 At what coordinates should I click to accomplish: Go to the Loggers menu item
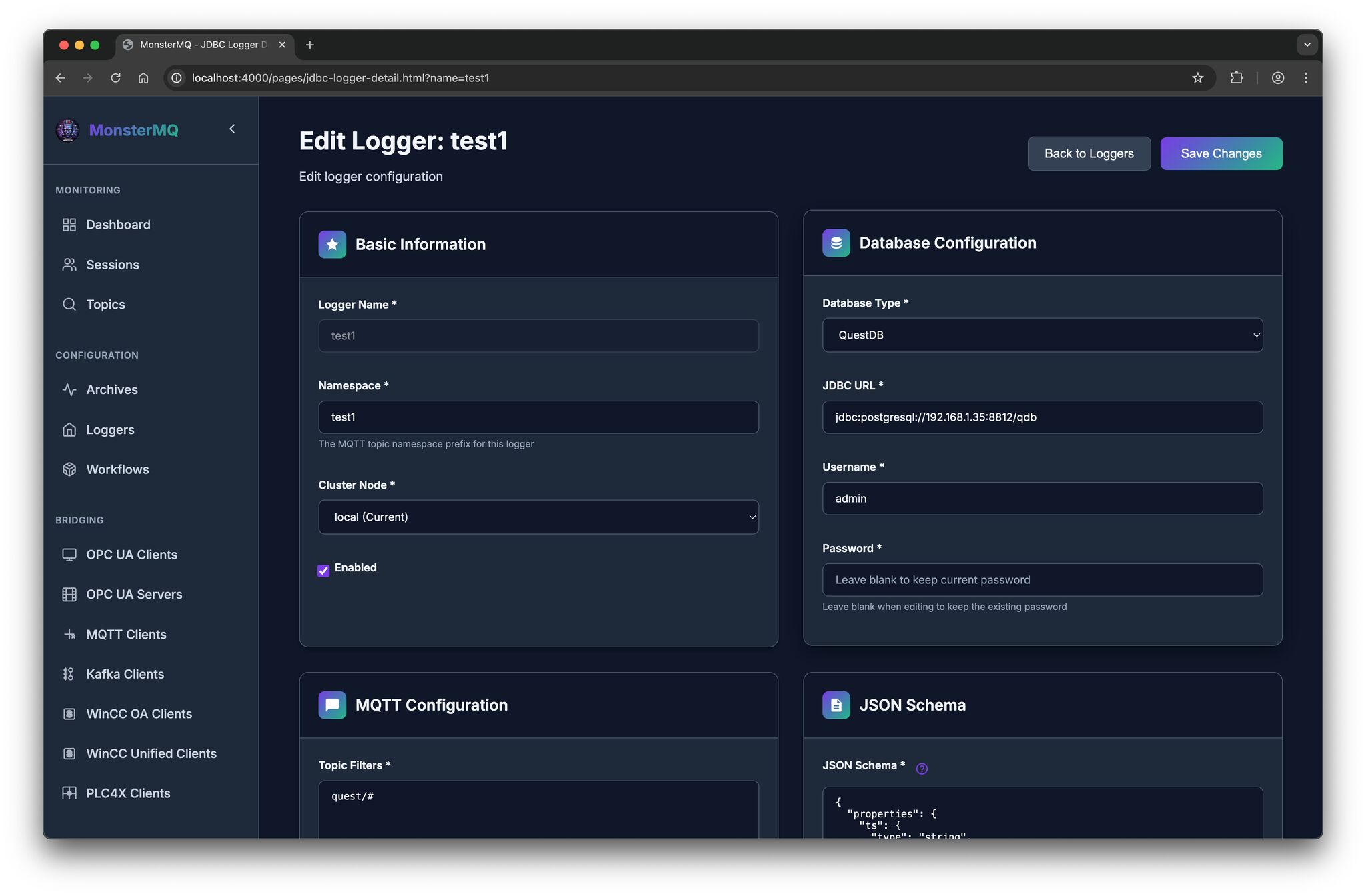[x=110, y=430]
